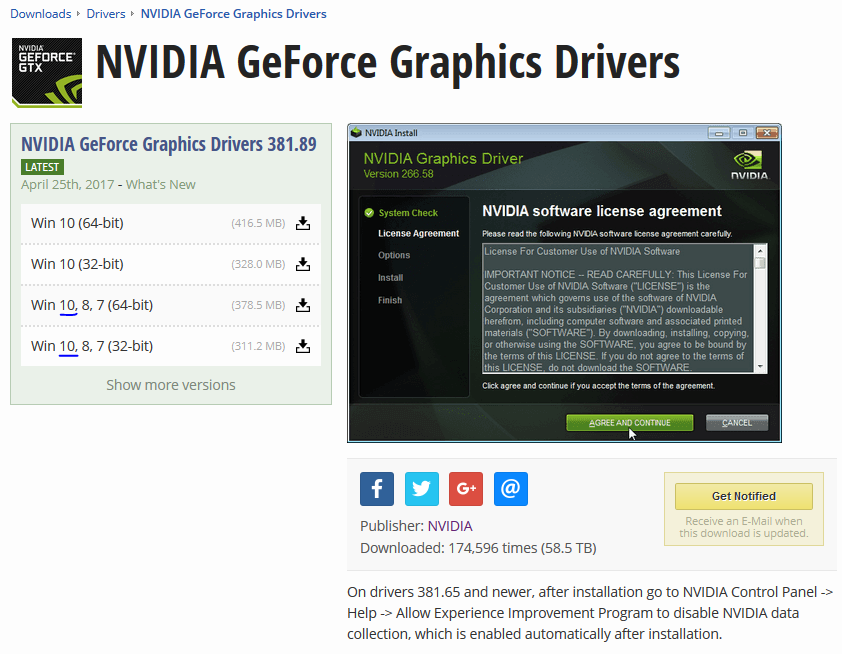Select Install step in installer
Viewport: 842px width, 654px height.
[390, 278]
